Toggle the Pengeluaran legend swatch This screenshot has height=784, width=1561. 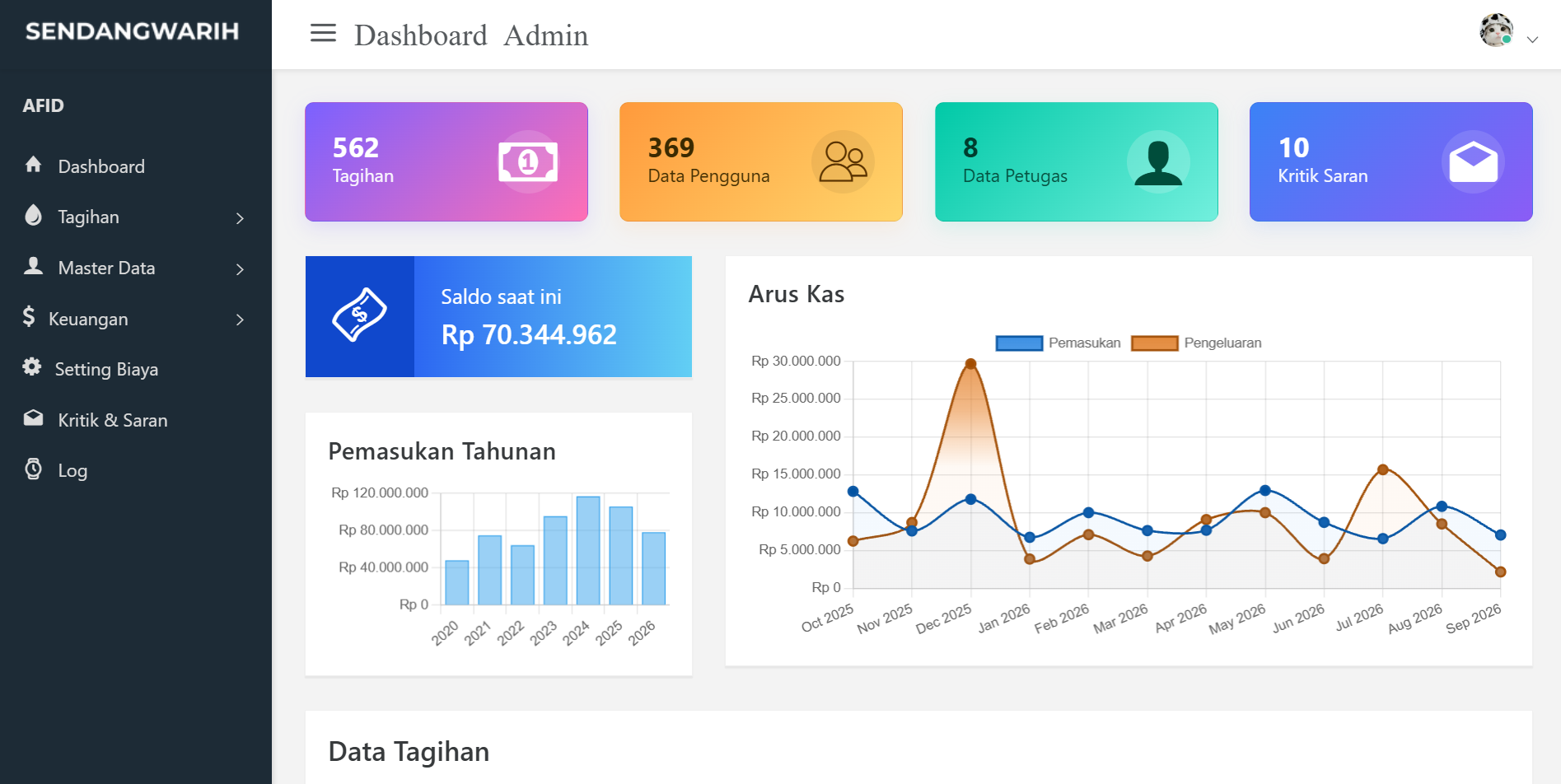tap(1154, 343)
